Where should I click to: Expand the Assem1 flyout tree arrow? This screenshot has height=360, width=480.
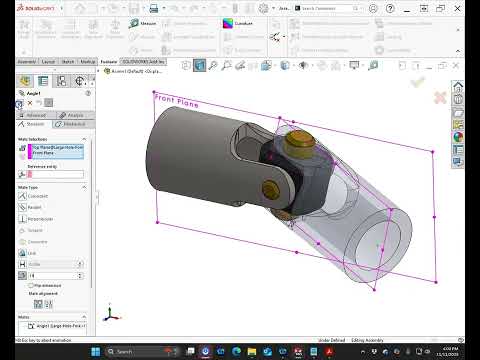point(98,71)
